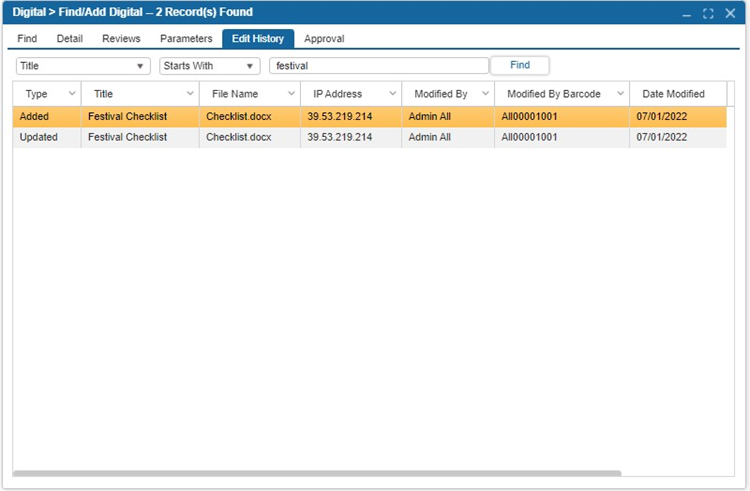
Task: Open the Modified By column chevron
Action: pos(485,93)
